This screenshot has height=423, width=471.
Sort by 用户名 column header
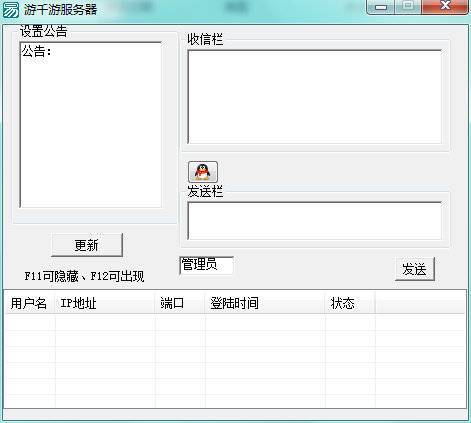point(30,303)
